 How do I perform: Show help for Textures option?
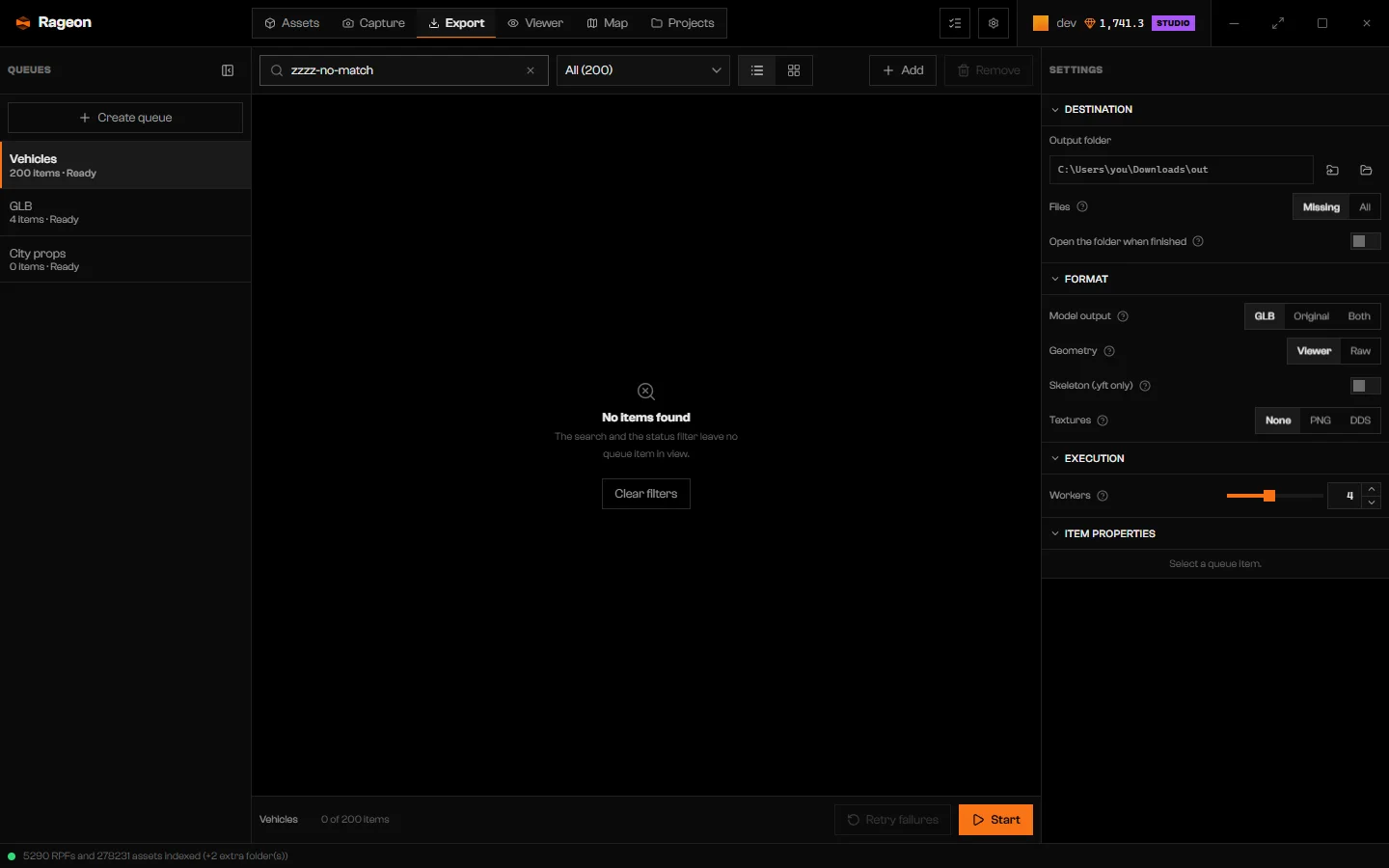tap(1103, 420)
